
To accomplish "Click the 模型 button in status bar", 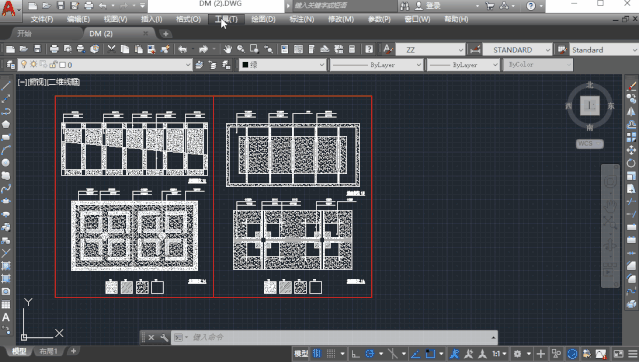I will (301, 353).
